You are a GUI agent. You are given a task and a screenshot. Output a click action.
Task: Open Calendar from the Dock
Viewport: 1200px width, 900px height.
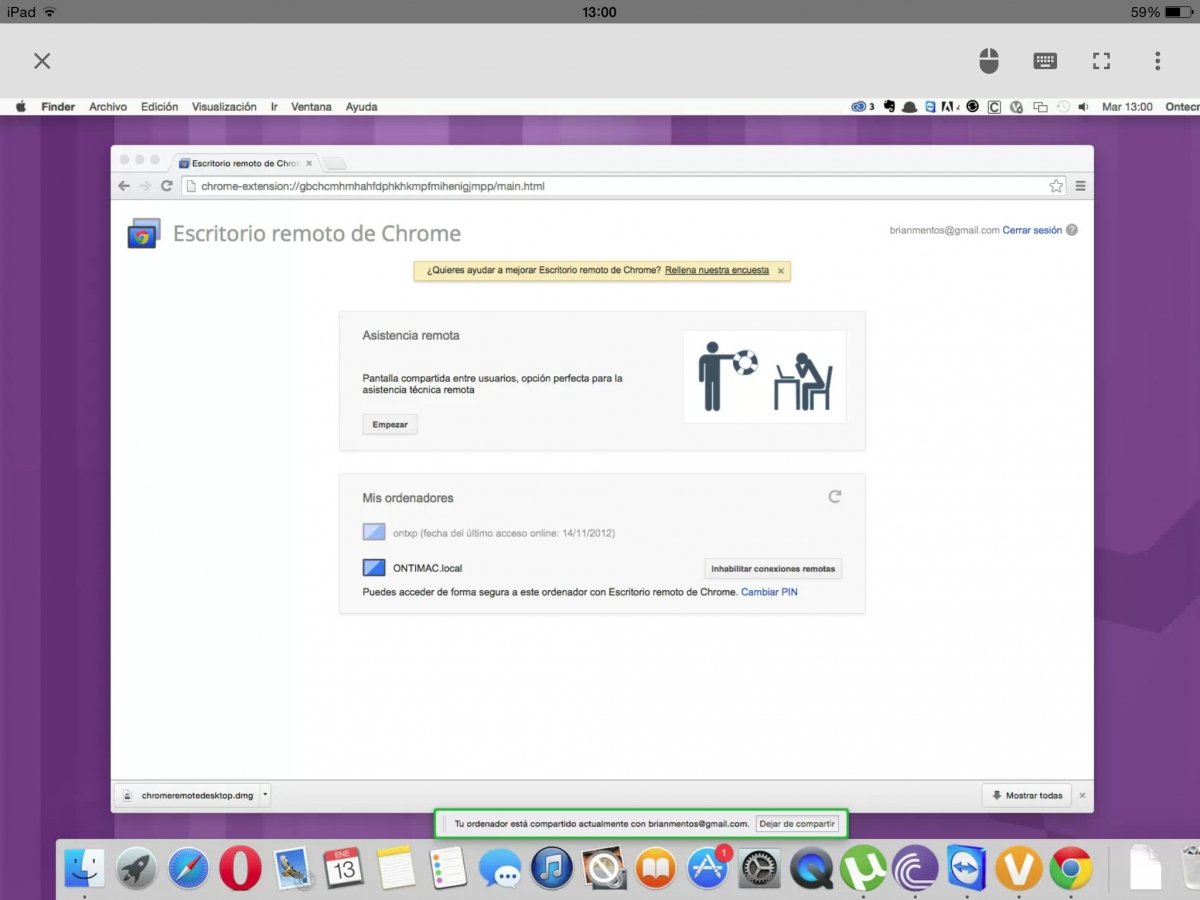[x=344, y=868]
